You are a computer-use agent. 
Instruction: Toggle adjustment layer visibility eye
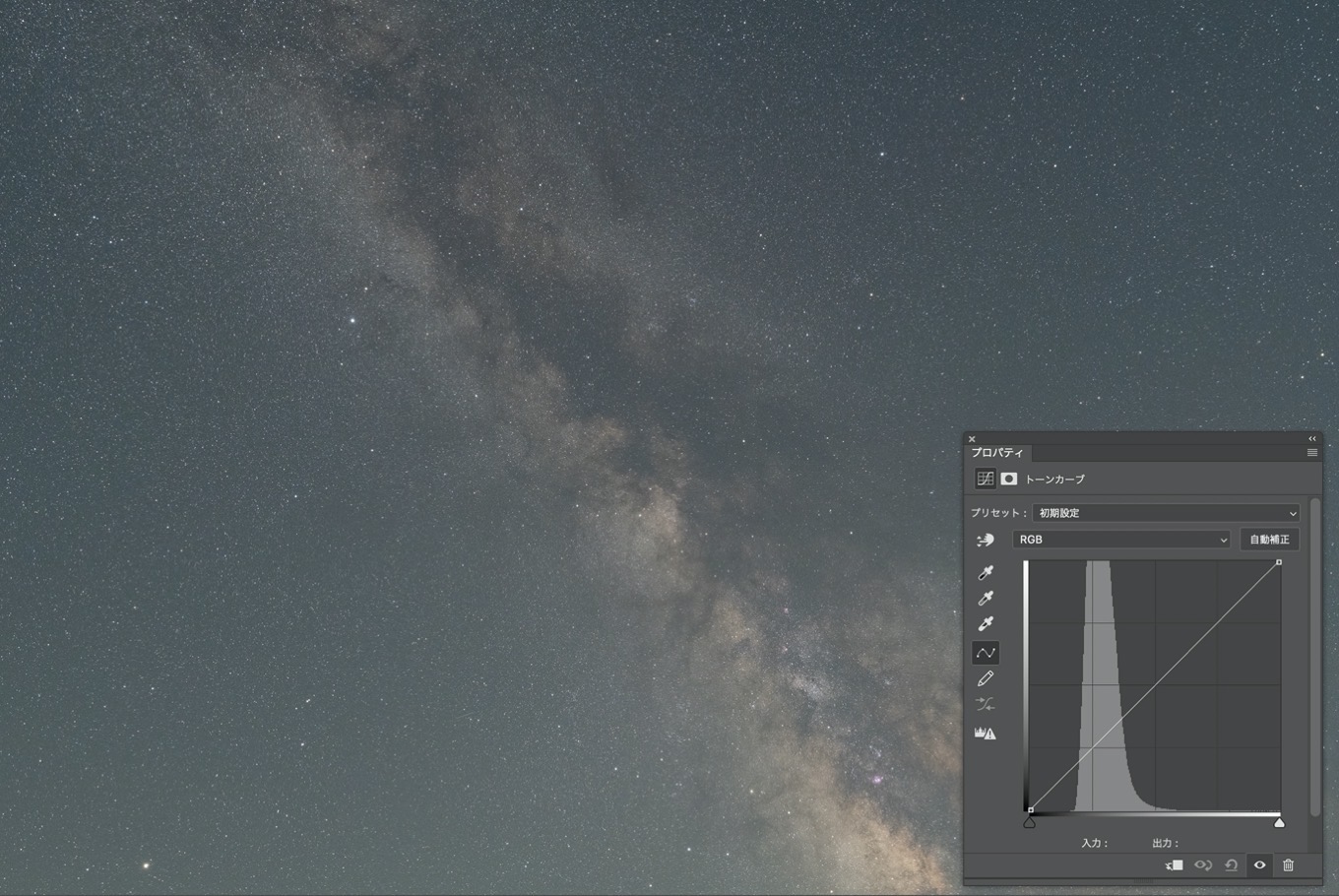pyautogui.click(x=1259, y=865)
